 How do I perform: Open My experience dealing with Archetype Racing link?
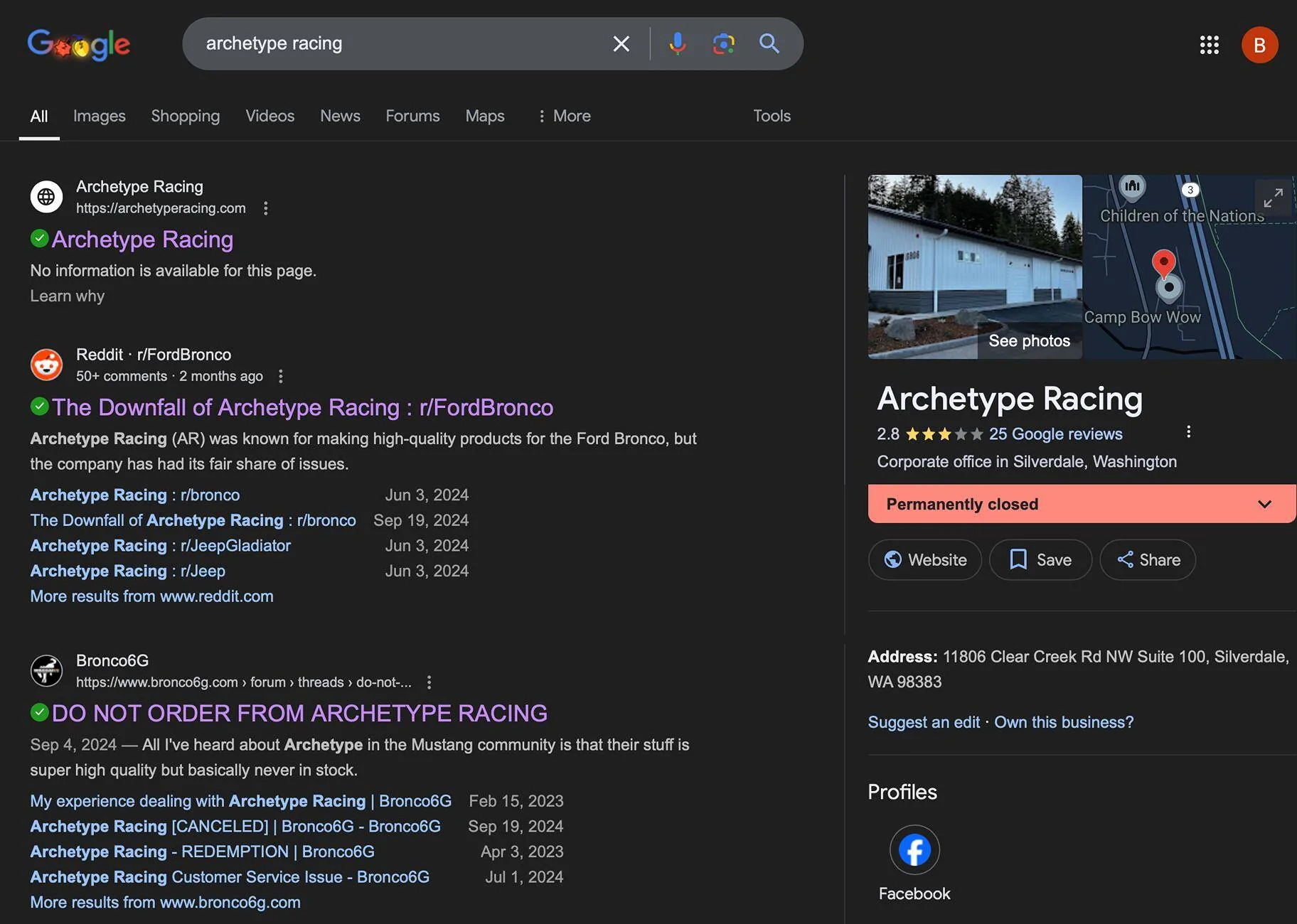[x=241, y=801]
